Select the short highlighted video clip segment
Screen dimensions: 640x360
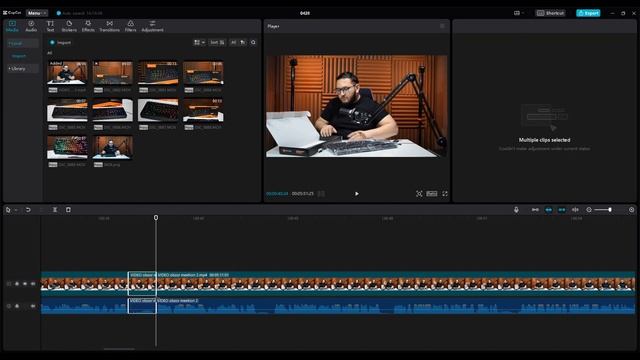click(x=142, y=283)
